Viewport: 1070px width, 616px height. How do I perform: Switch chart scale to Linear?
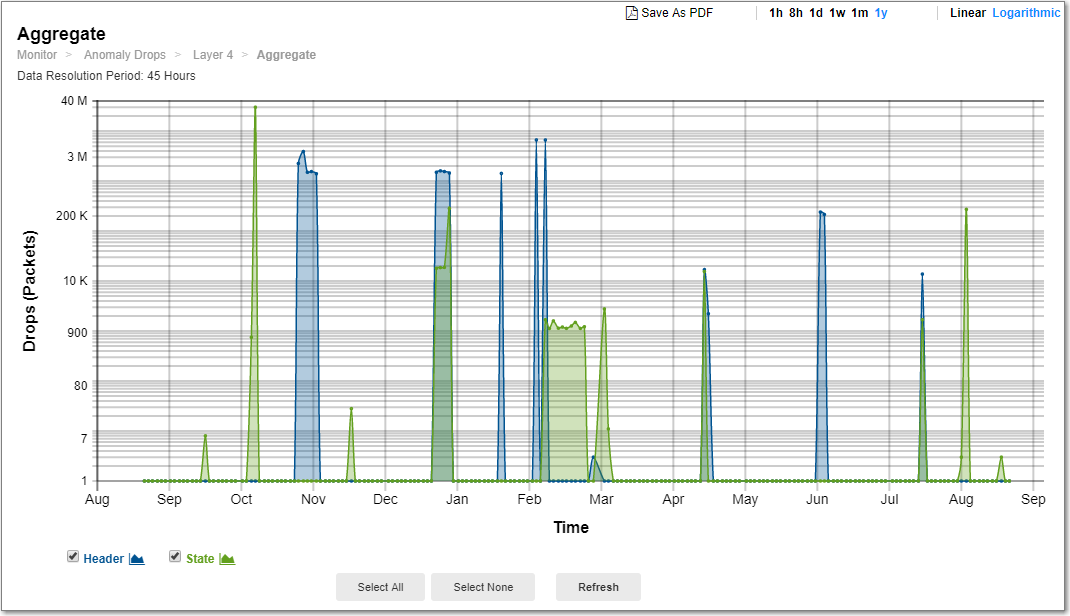point(968,13)
